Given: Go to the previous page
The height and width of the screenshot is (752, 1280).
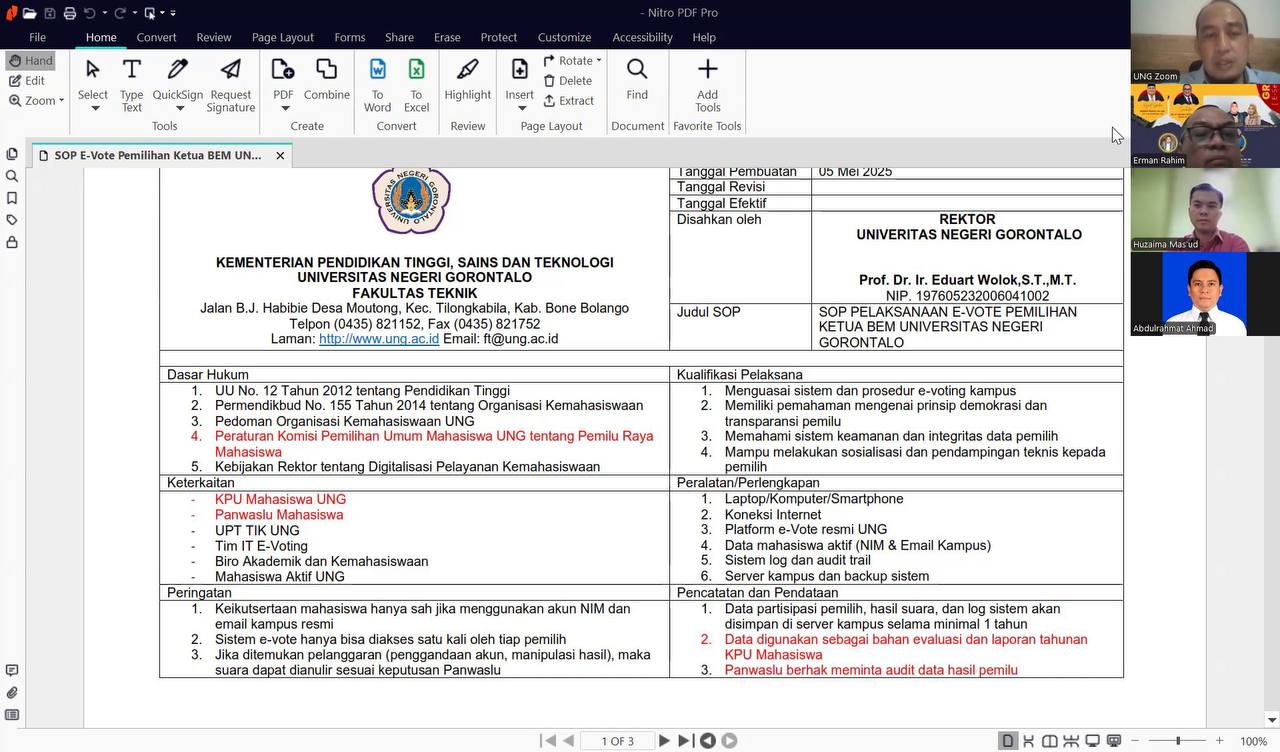Looking at the screenshot, I should [569, 741].
